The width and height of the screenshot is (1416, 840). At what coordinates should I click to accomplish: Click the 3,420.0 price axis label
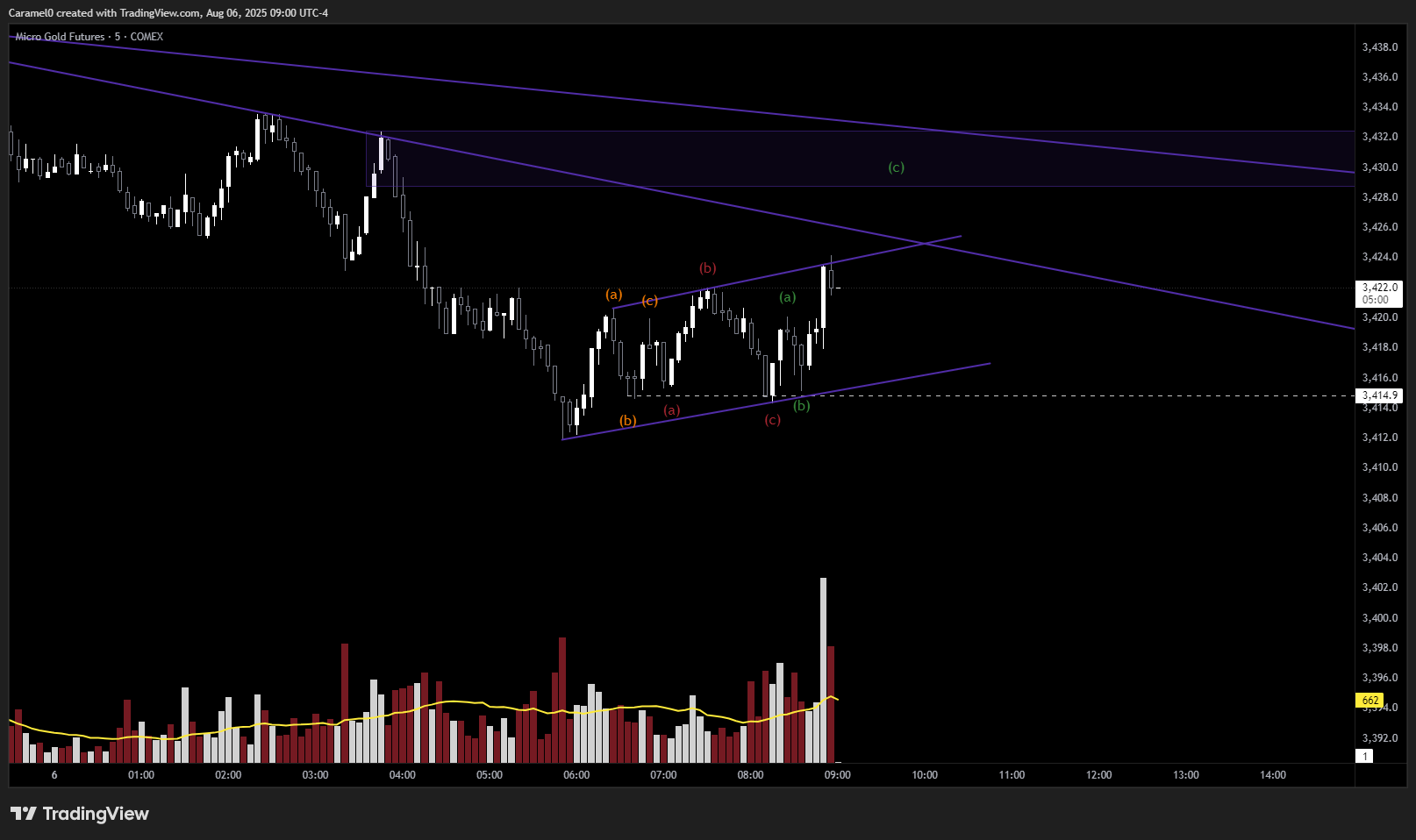[x=1380, y=317]
